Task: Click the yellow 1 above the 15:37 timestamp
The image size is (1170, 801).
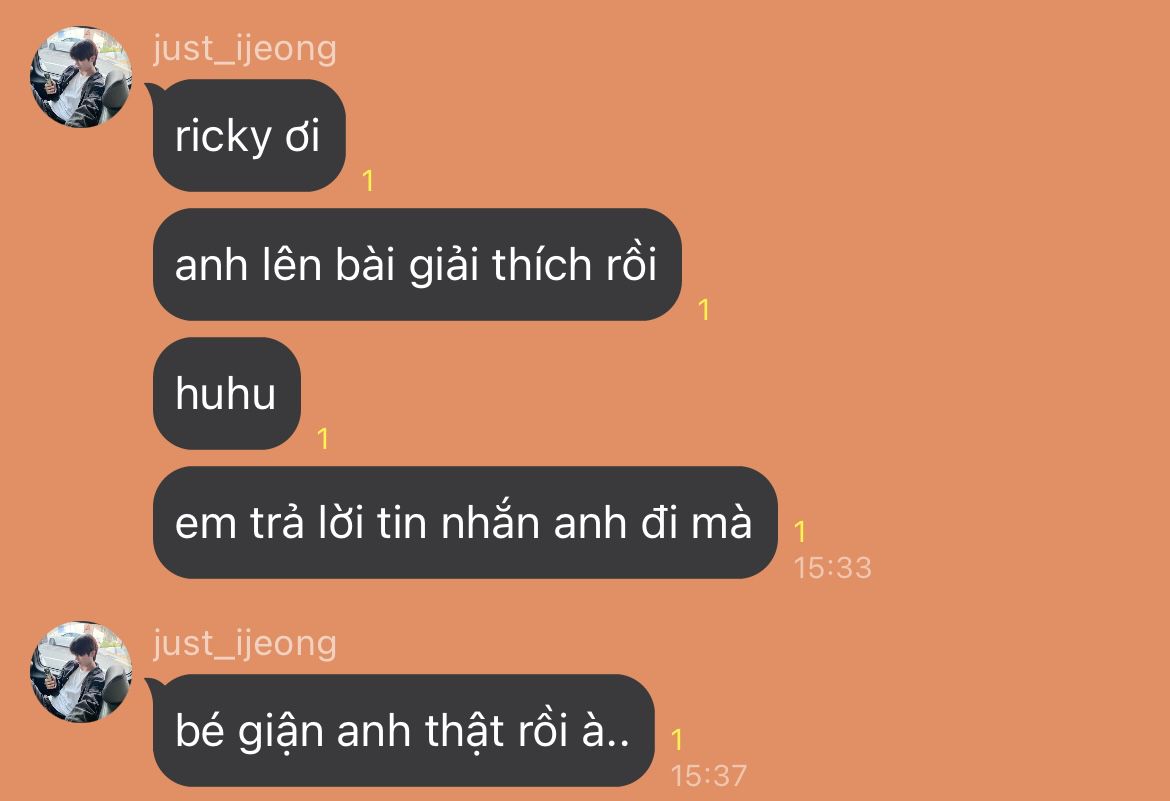Action: [x=676, y=740]
